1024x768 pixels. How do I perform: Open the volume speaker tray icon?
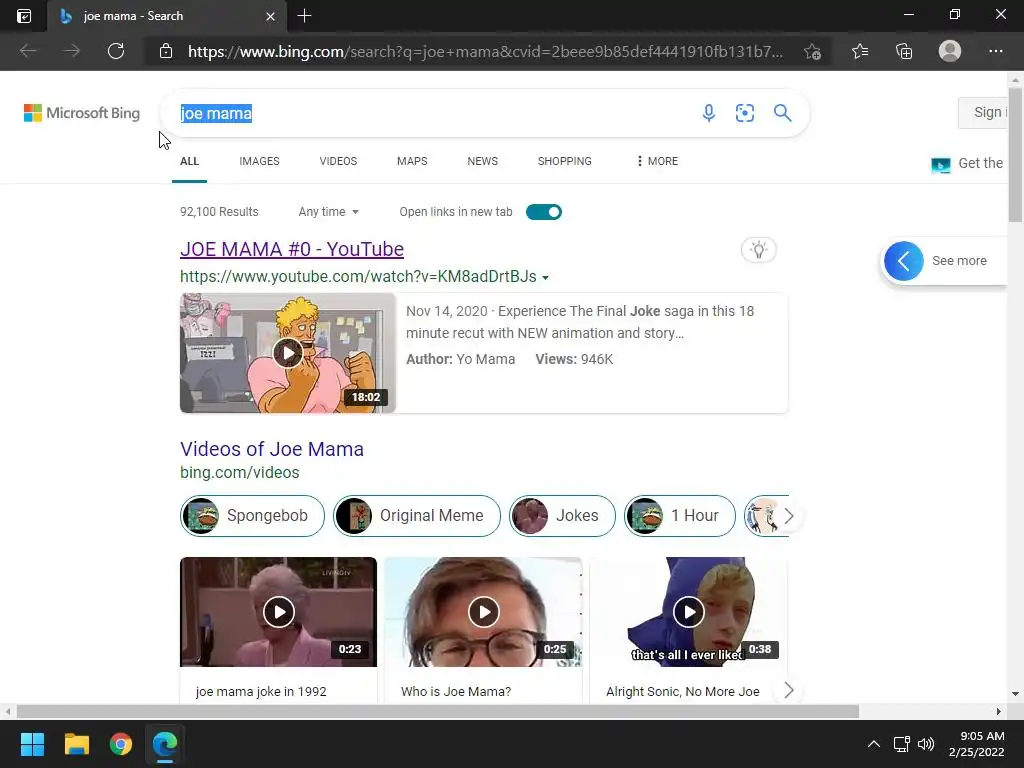(x=926, y=744)
